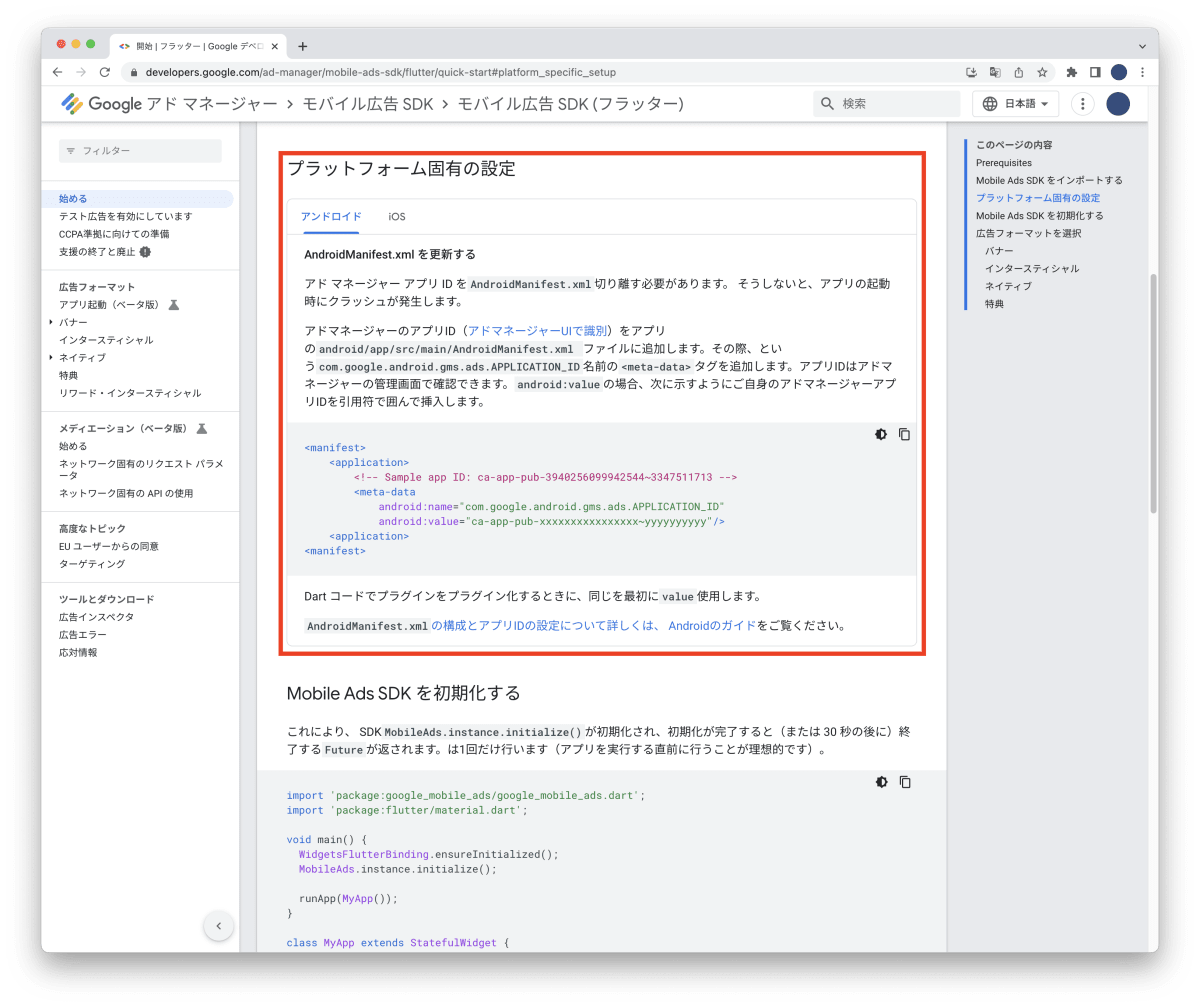This screenshot has width=1200, height=1007.
Task: Open the tab list chevron in tab strip
Action: click(1142, 46)
